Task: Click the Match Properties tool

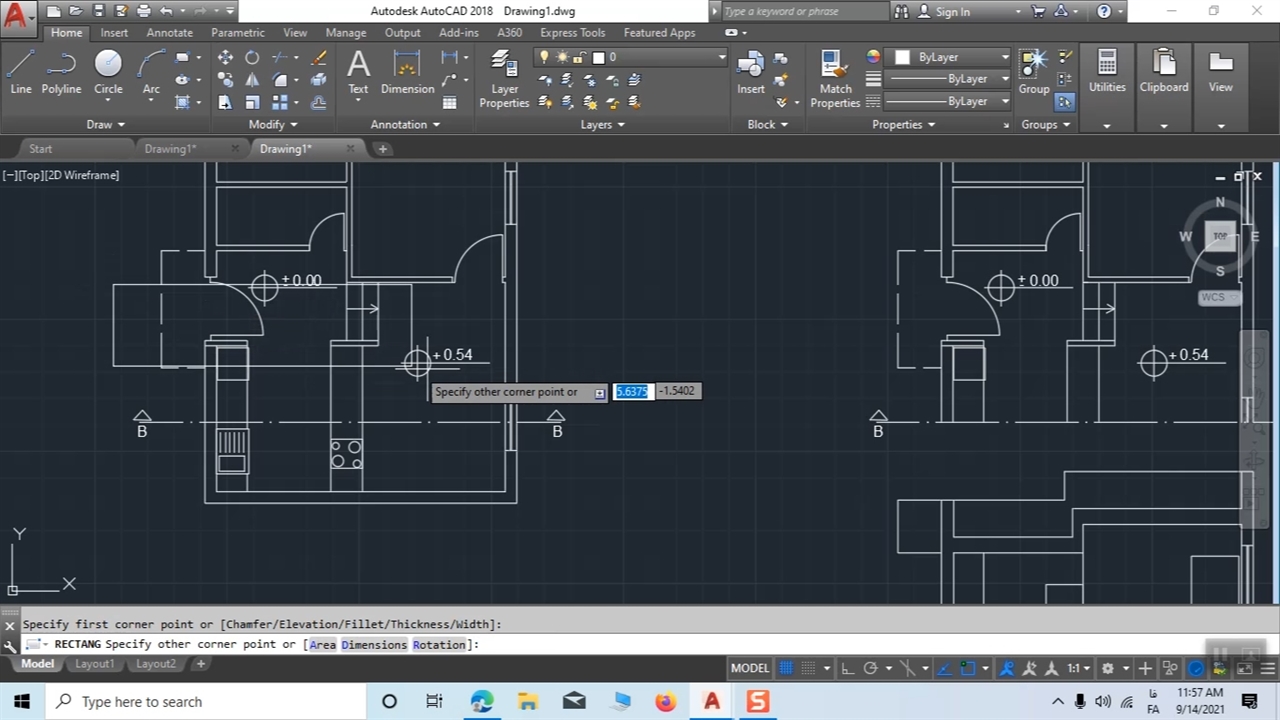Action: (835, 80)
